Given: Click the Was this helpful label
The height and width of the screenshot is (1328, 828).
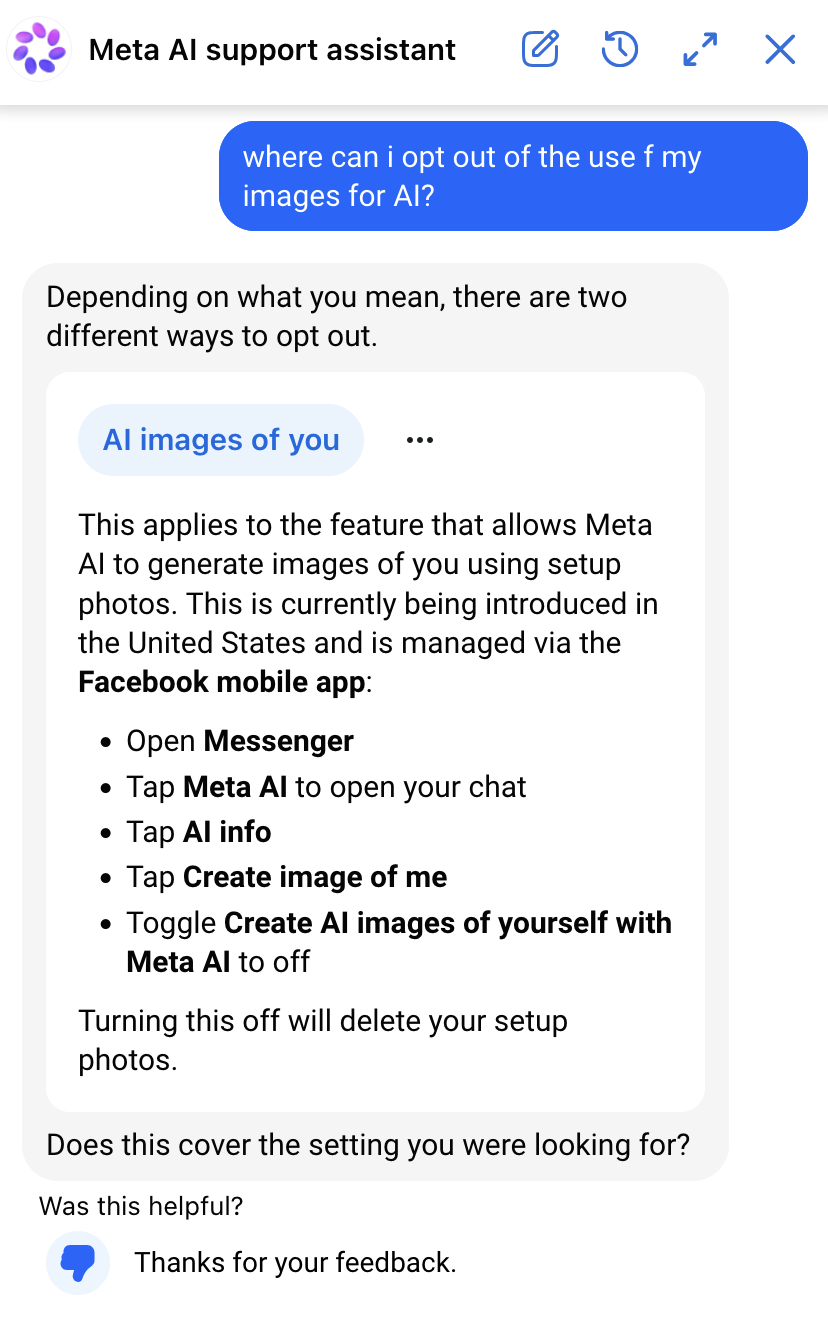Looking at the screenshot, I should pos(141,1206).
